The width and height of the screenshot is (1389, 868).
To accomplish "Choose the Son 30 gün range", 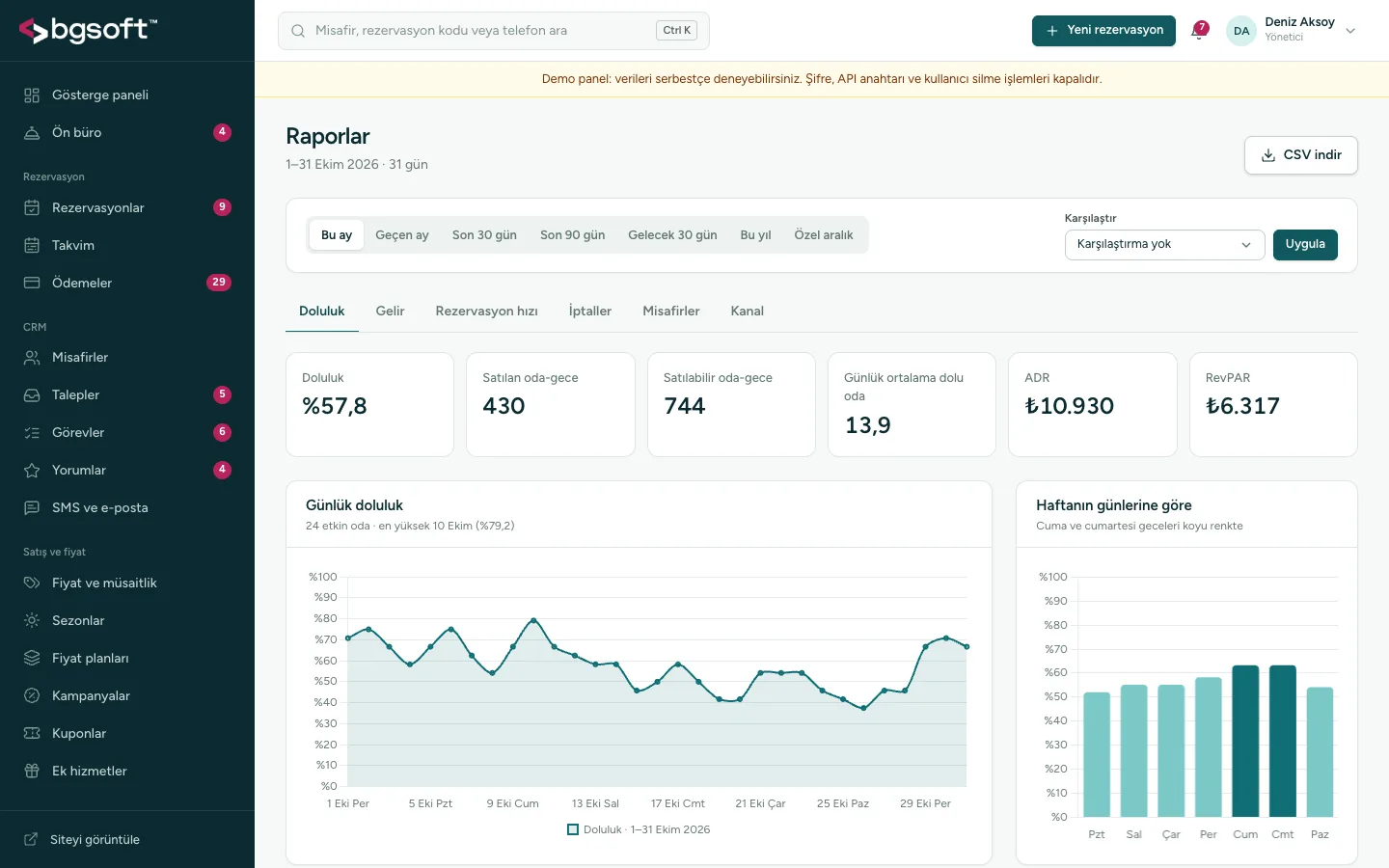I will tap(484, 235).
